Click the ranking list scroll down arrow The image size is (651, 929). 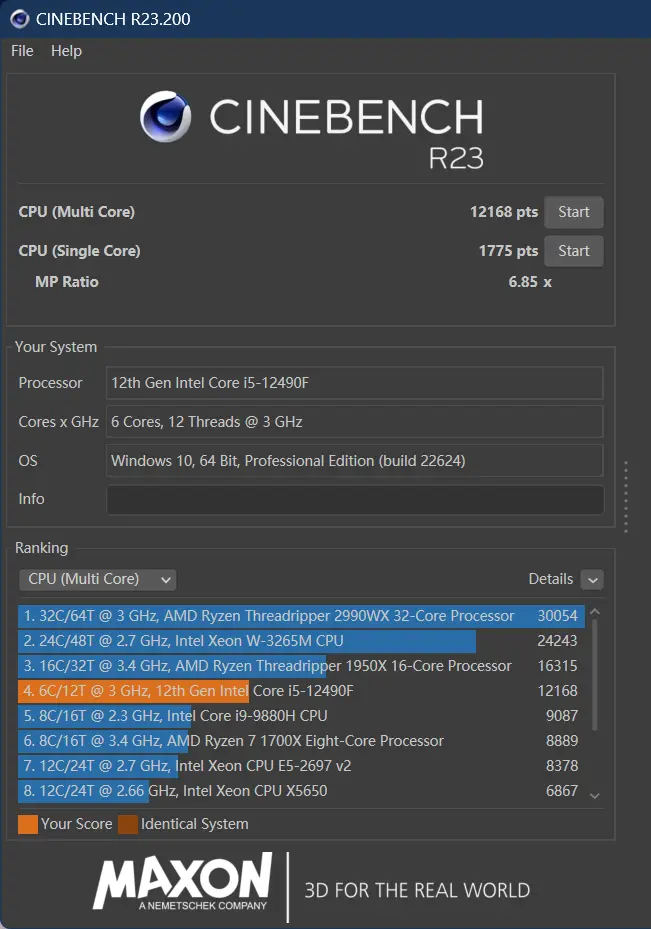click(595, 796)
